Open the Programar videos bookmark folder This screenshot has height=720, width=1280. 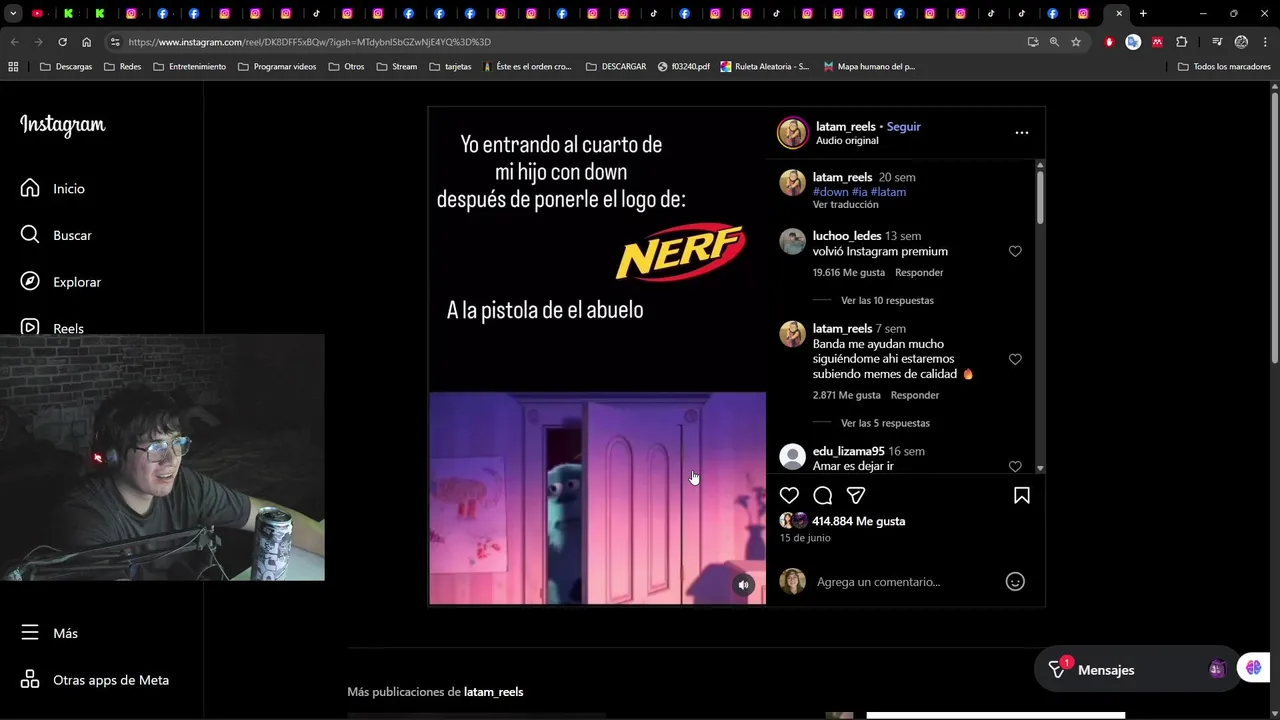pos(277,67)
